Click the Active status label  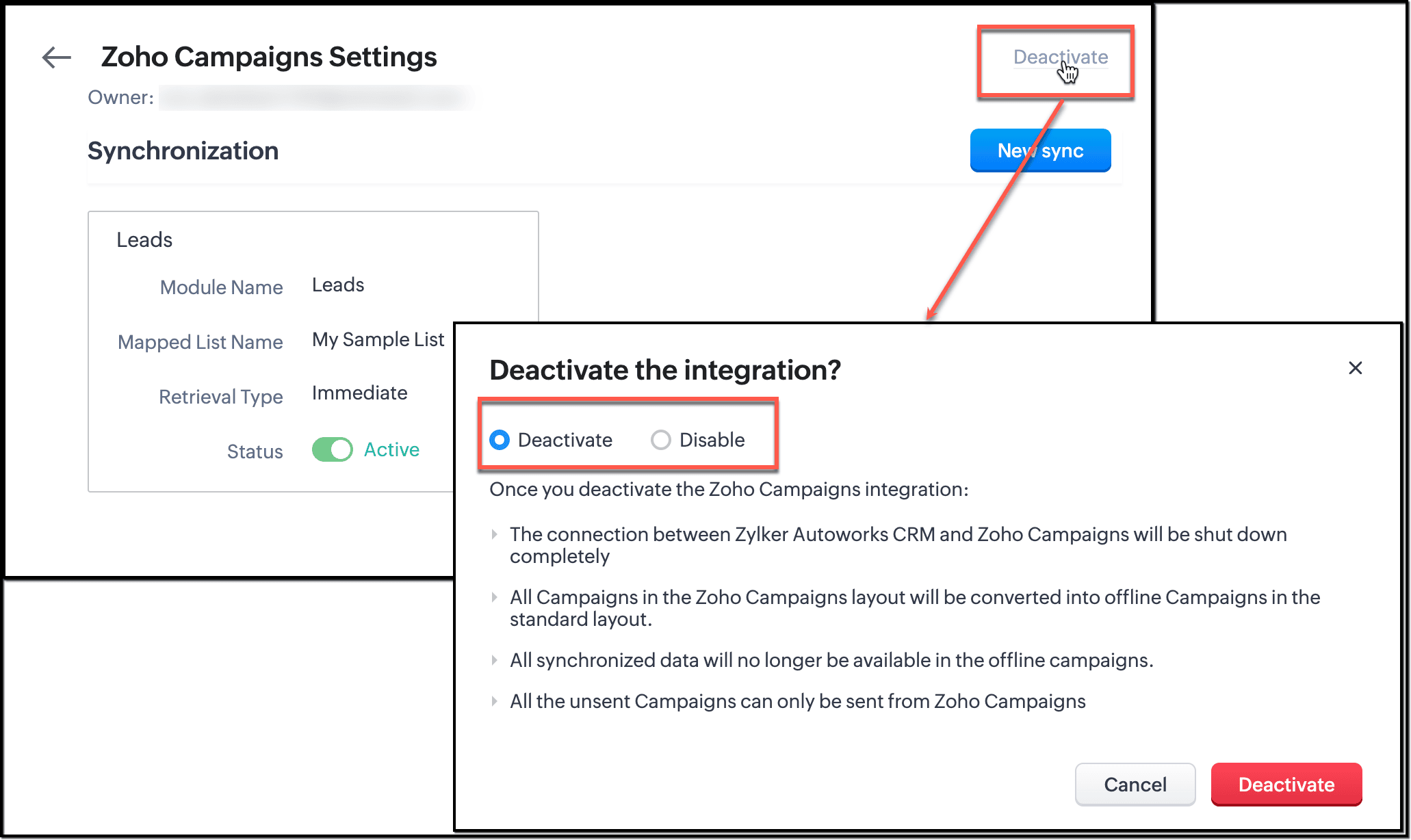pos(391,450)
